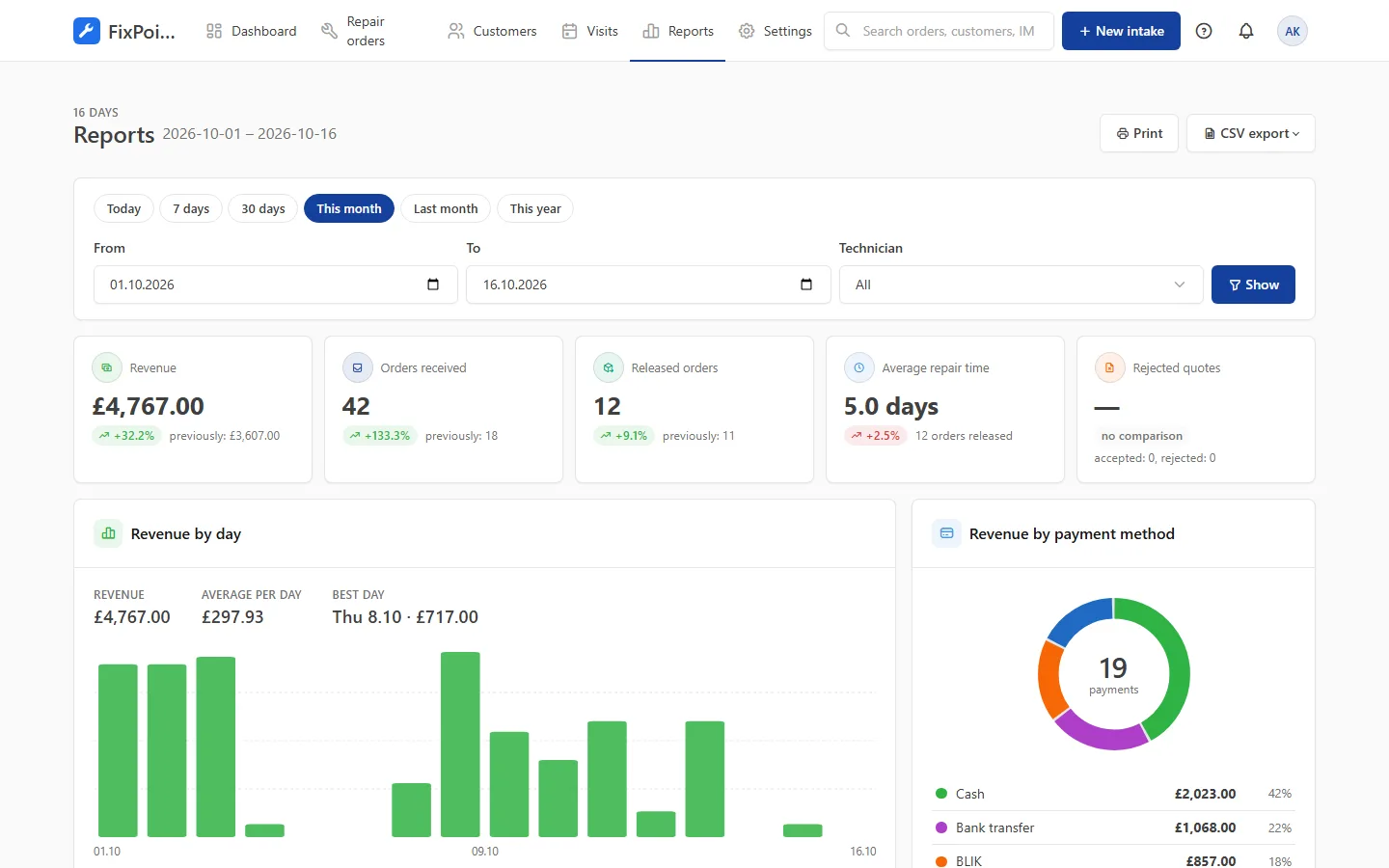Click the Show filter button
Image resolution: width=1389 pixels, height=868 pixels.
[1253, 285]
